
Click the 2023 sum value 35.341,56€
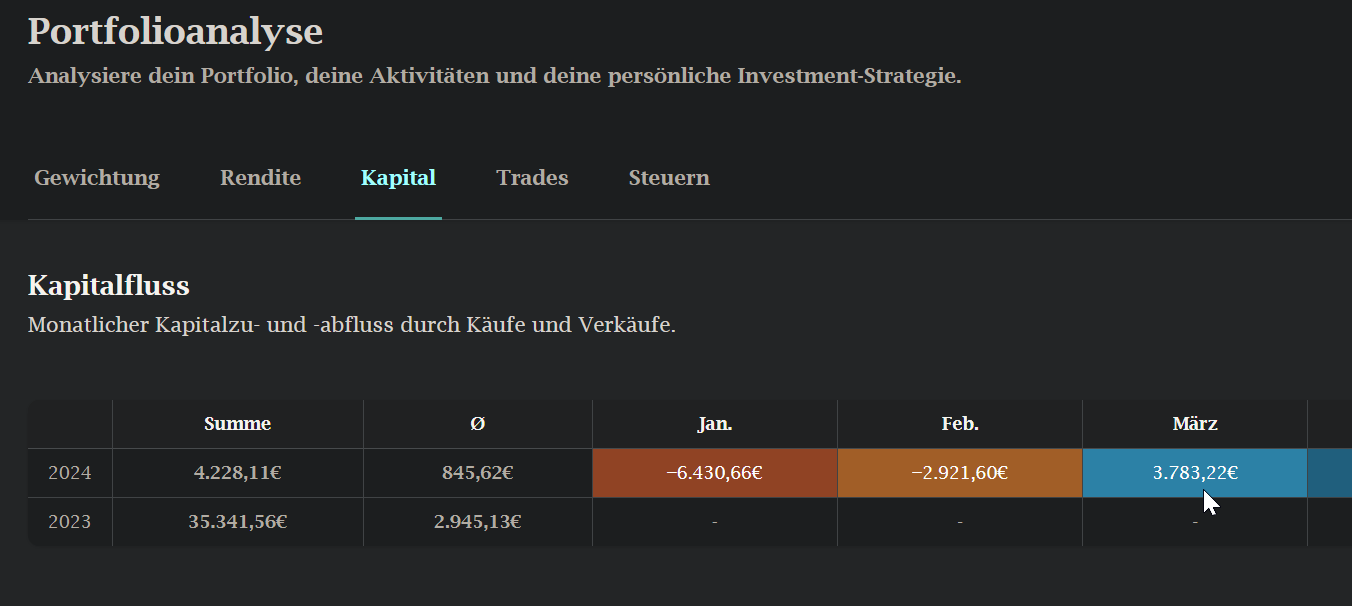pyautogui.click(x=237, y=522)
